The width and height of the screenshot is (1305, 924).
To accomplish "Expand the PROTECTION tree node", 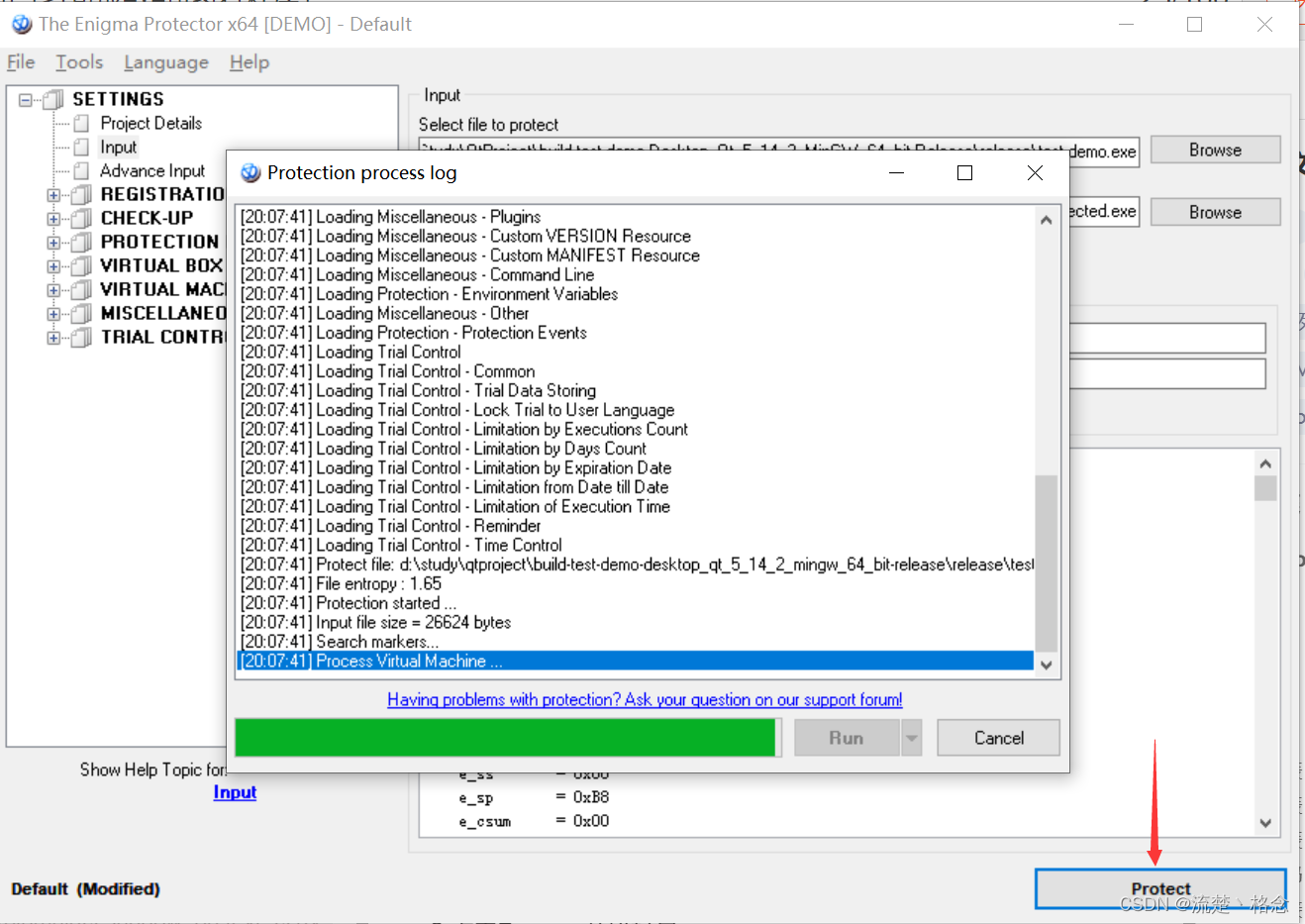I will click(x=53, y=243).
